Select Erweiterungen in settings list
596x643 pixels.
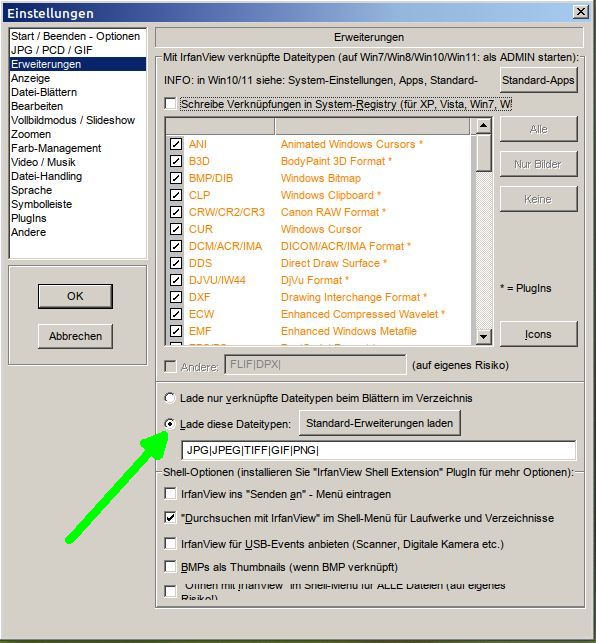[x=78, y=64]
